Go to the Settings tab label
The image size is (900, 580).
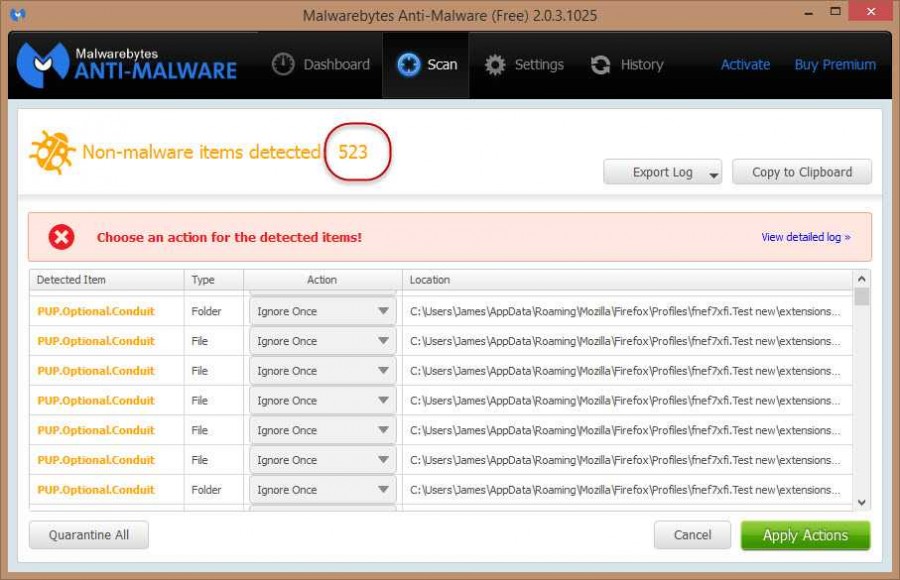pyautogui.click(x=539, y=64)
